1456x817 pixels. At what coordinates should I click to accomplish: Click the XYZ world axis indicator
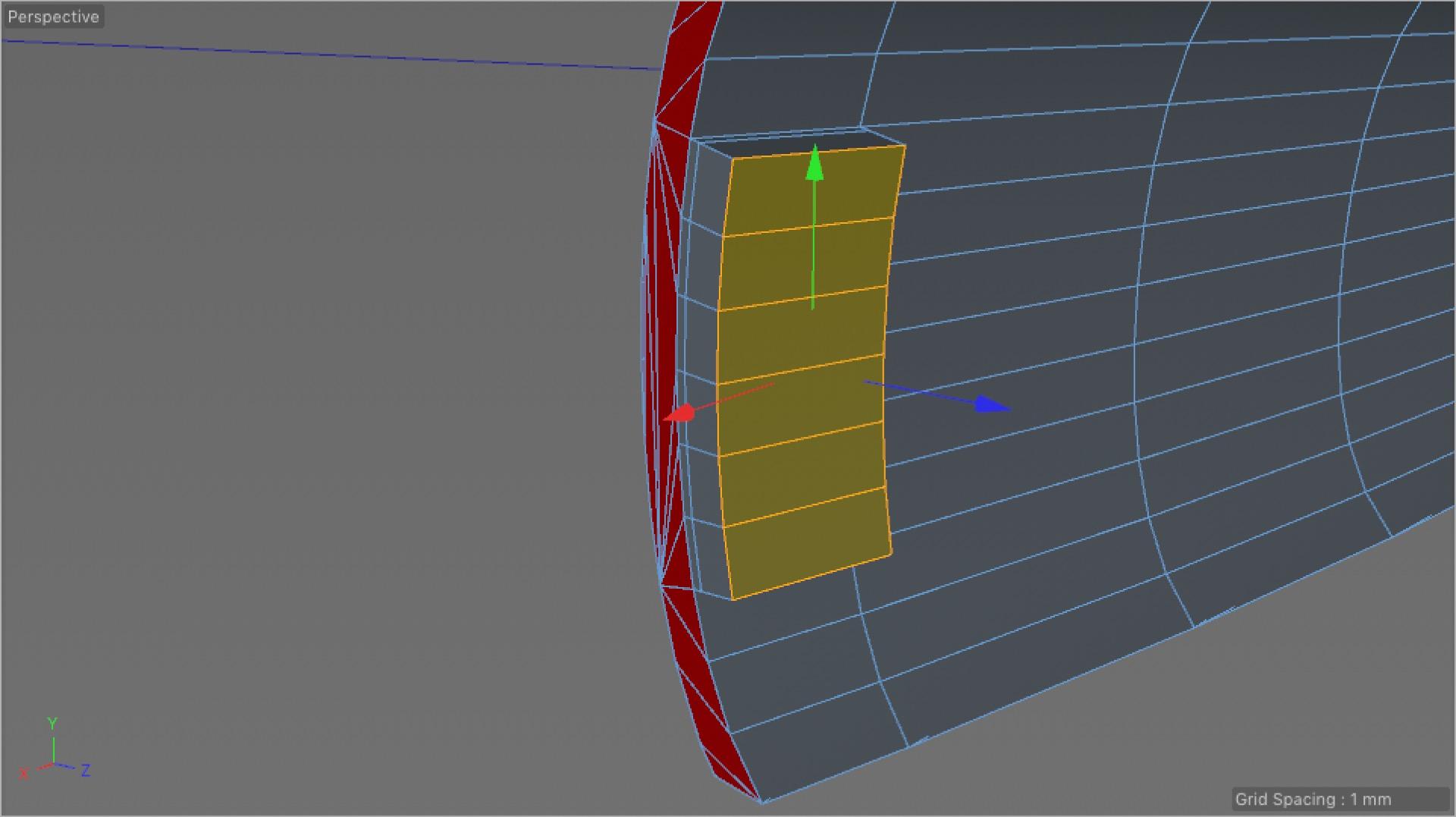[54, 749]
